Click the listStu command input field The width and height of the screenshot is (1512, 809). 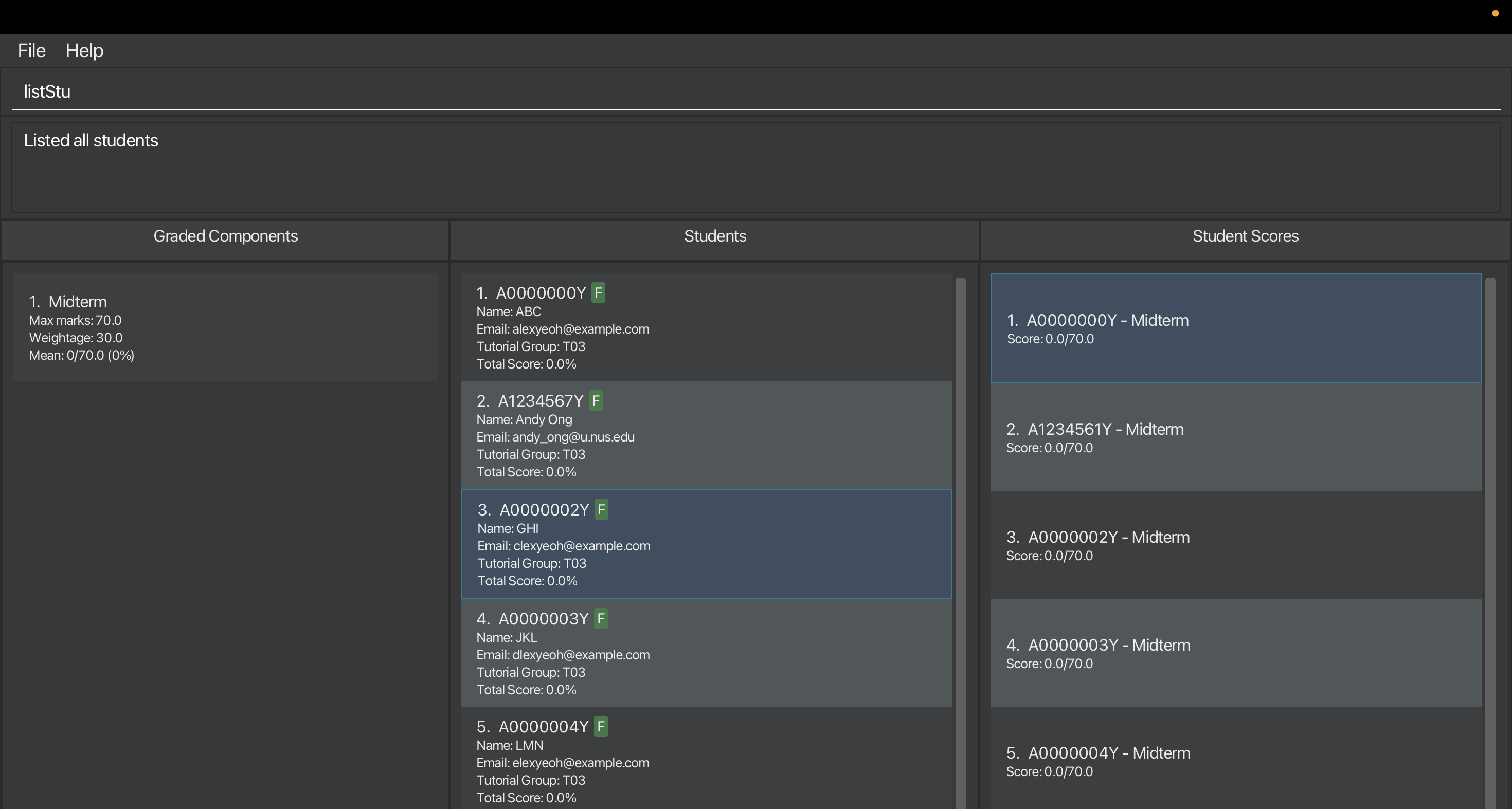click(755, 91)
